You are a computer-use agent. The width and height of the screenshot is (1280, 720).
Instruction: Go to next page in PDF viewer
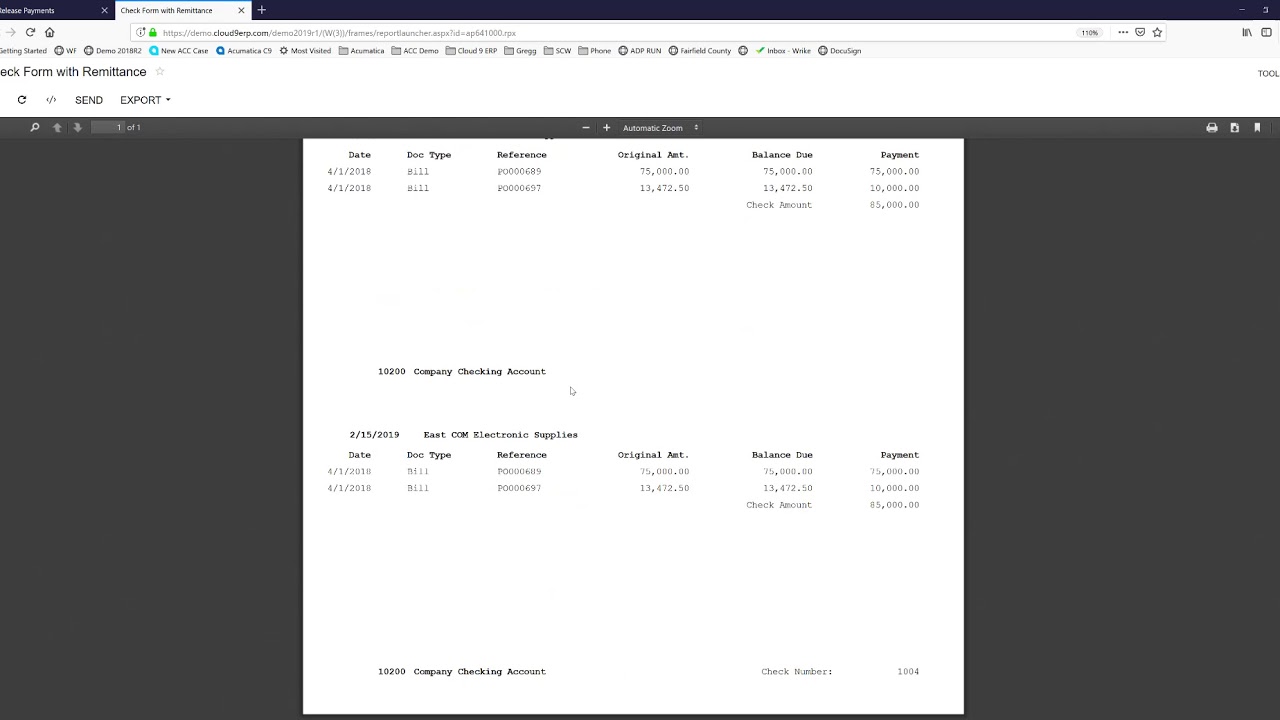[x=77, y=127]
